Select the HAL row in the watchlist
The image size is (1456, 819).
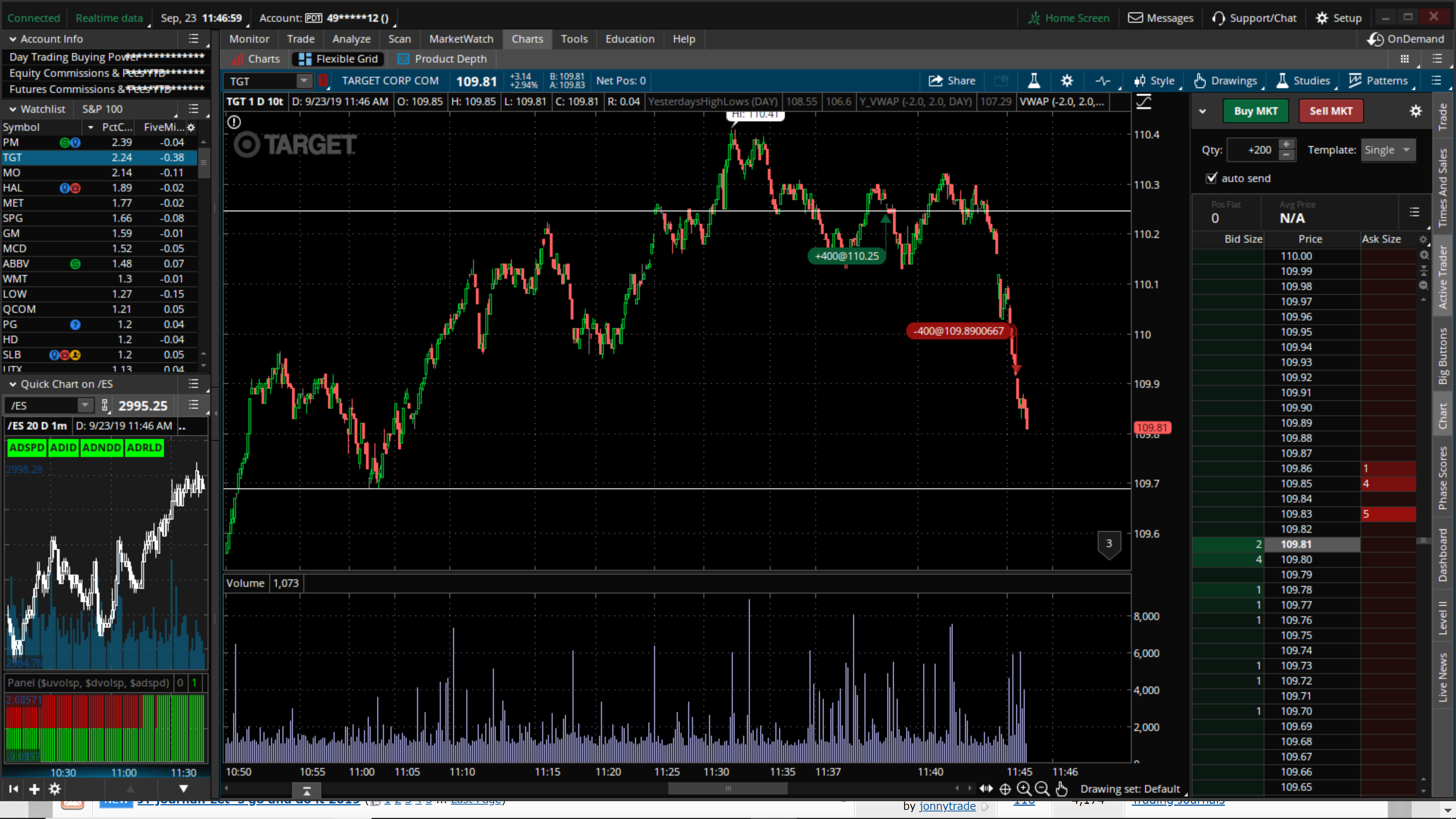tap(99, 188)
